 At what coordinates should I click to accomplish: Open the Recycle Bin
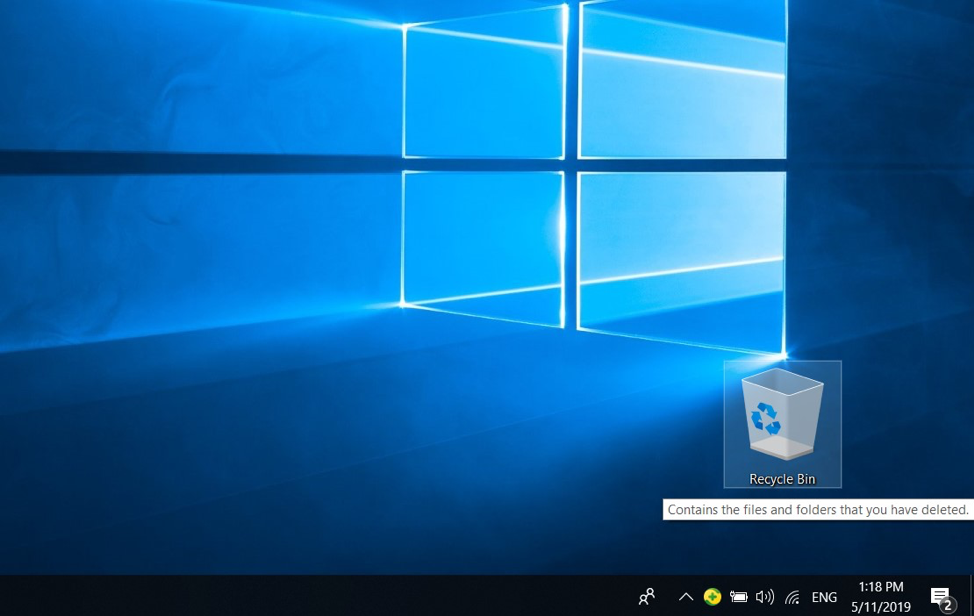[x=782, y=415]
